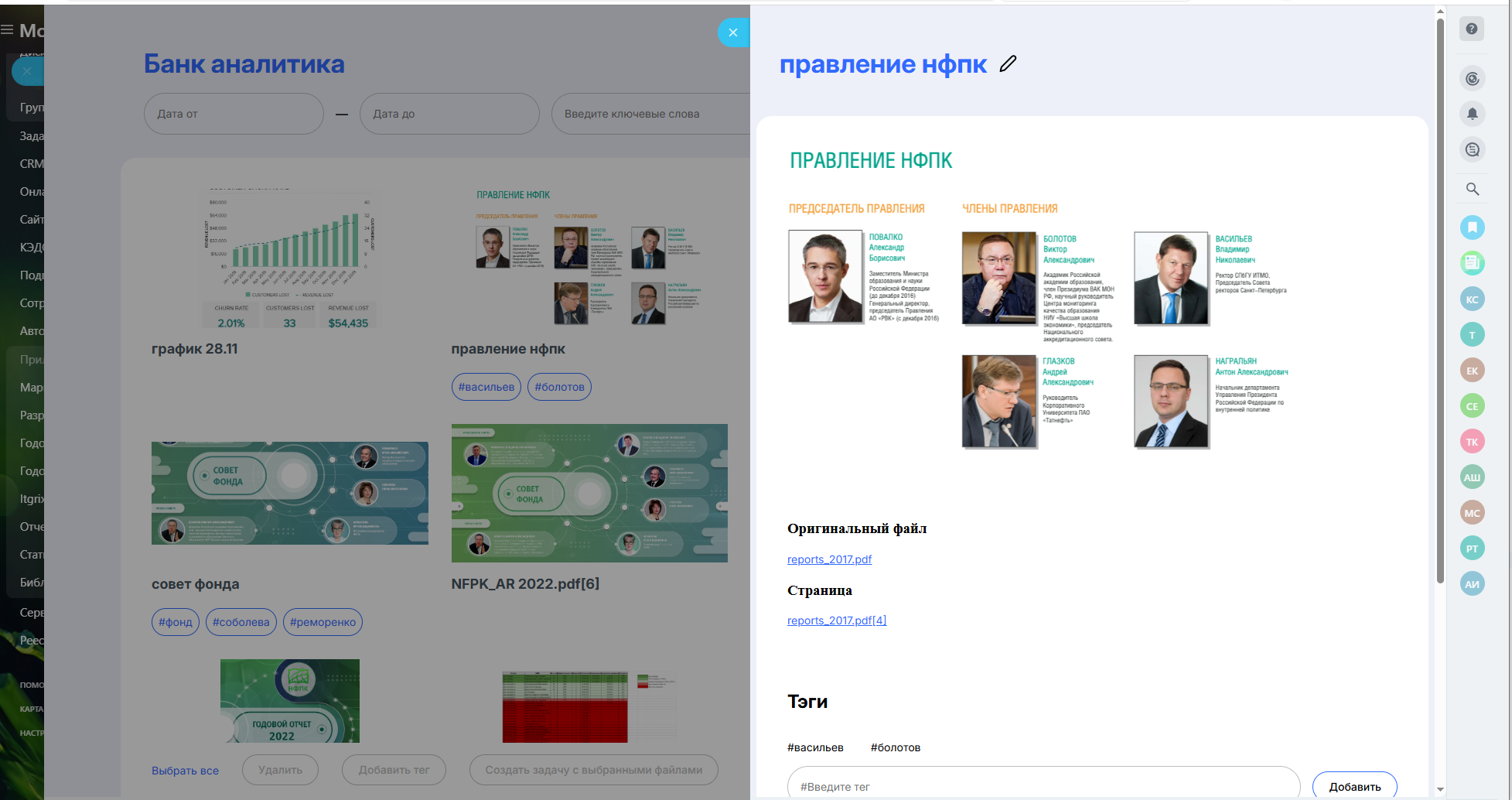Viewport: 1512px width, 800px height.
Task: Open the spiral assistant icon in right sidebar
Action: 1472,78
